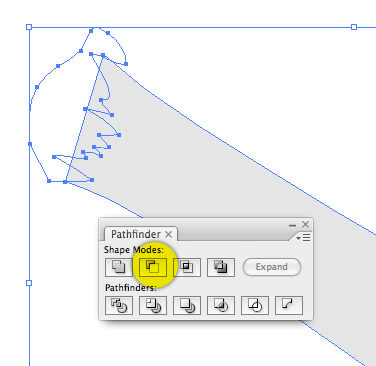
Task: Click the Trim pathfinder icon
Action: 153,305
